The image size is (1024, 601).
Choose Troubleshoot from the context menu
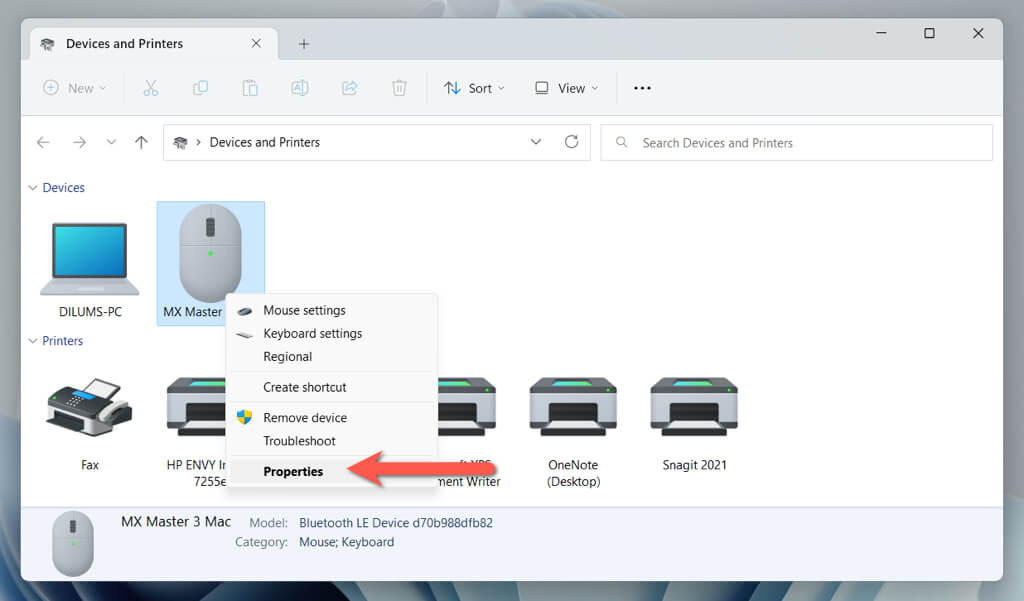[332, 441]
